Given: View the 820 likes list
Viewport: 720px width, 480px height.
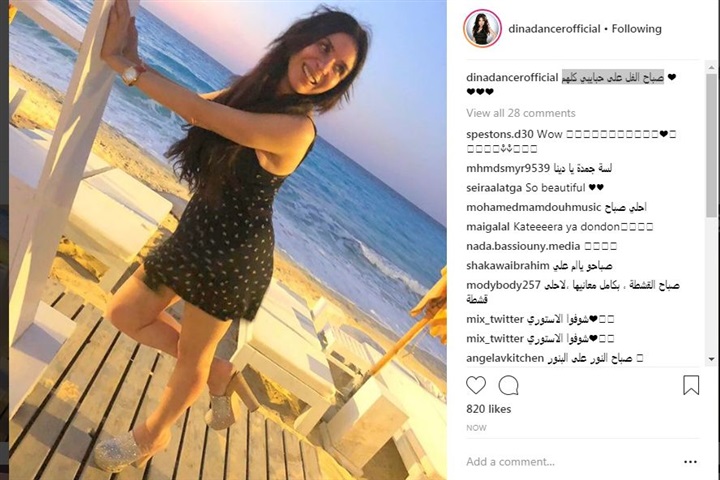Looking at the screenshot, I should pyautogui.click(x=489, y=409).
